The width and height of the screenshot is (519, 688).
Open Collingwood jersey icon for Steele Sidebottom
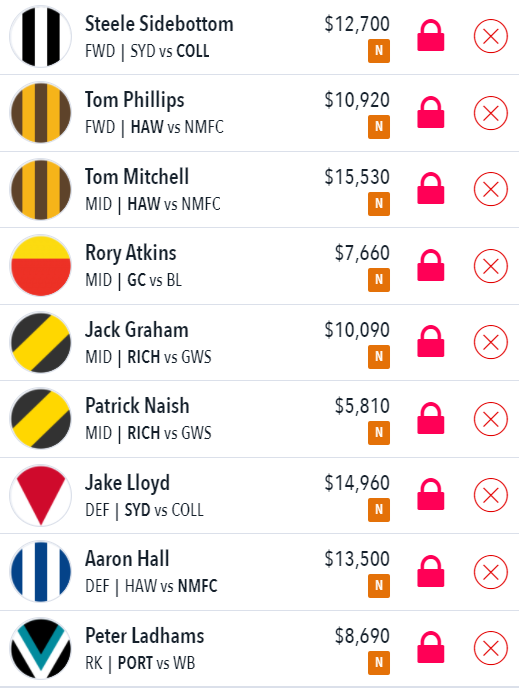point(40,36)
